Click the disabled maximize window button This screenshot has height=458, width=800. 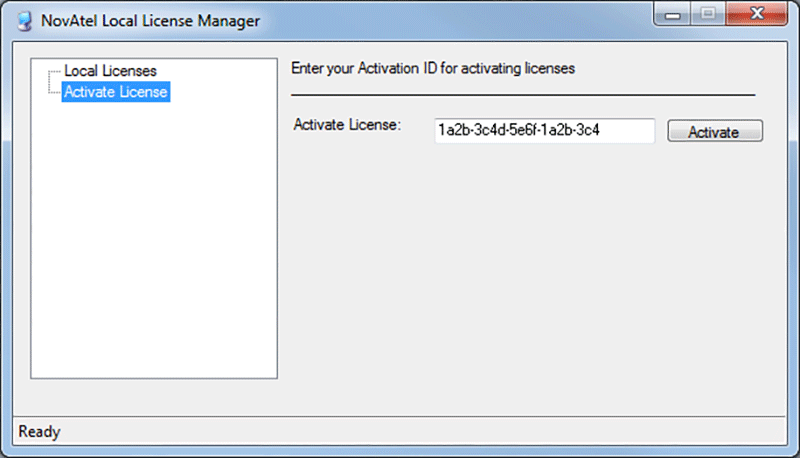pos(708,14)
